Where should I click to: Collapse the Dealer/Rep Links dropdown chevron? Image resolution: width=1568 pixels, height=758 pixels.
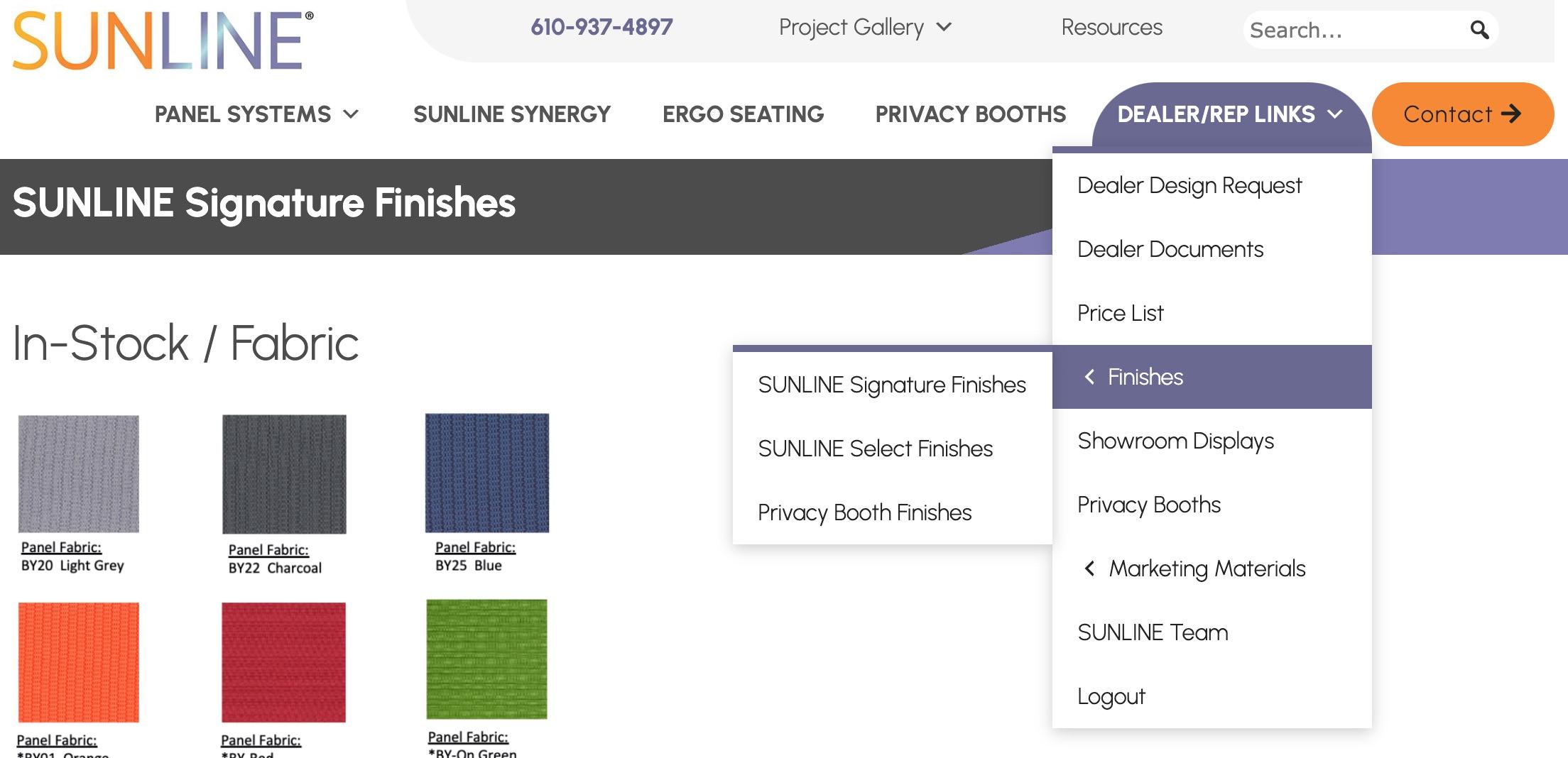pyautogui.click(x=1335, y=114)
